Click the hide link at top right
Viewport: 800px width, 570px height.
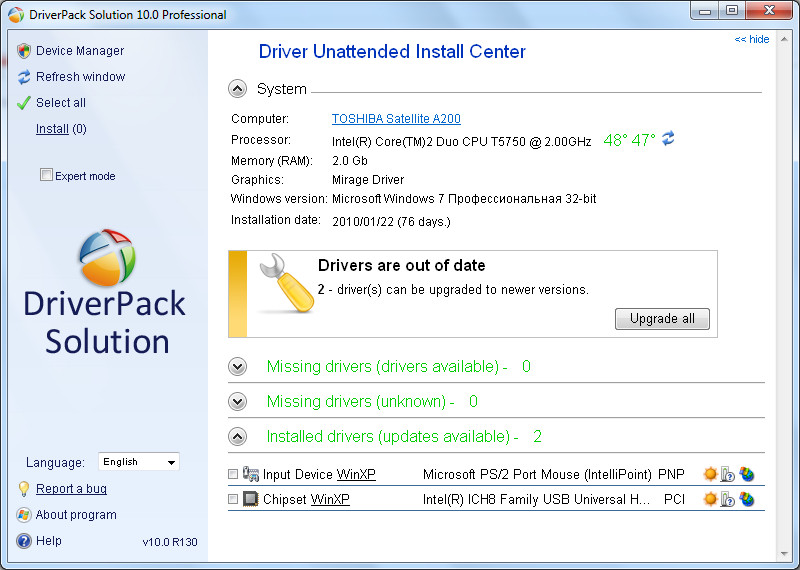click(x=751, y=40)
